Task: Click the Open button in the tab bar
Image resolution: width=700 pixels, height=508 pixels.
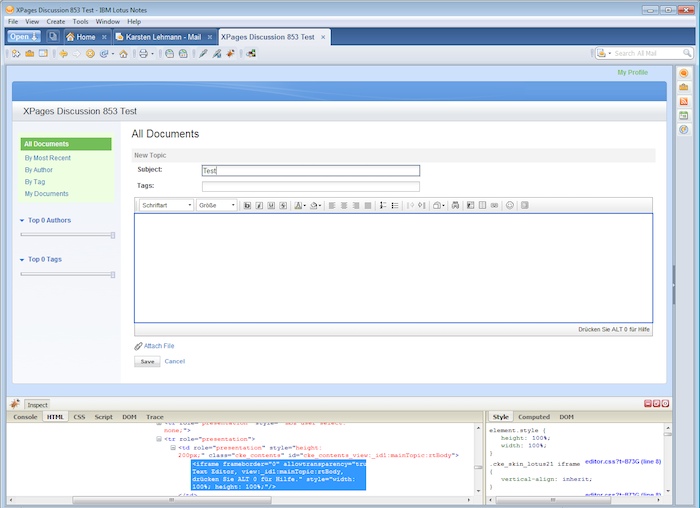Action: coord(24,37)
